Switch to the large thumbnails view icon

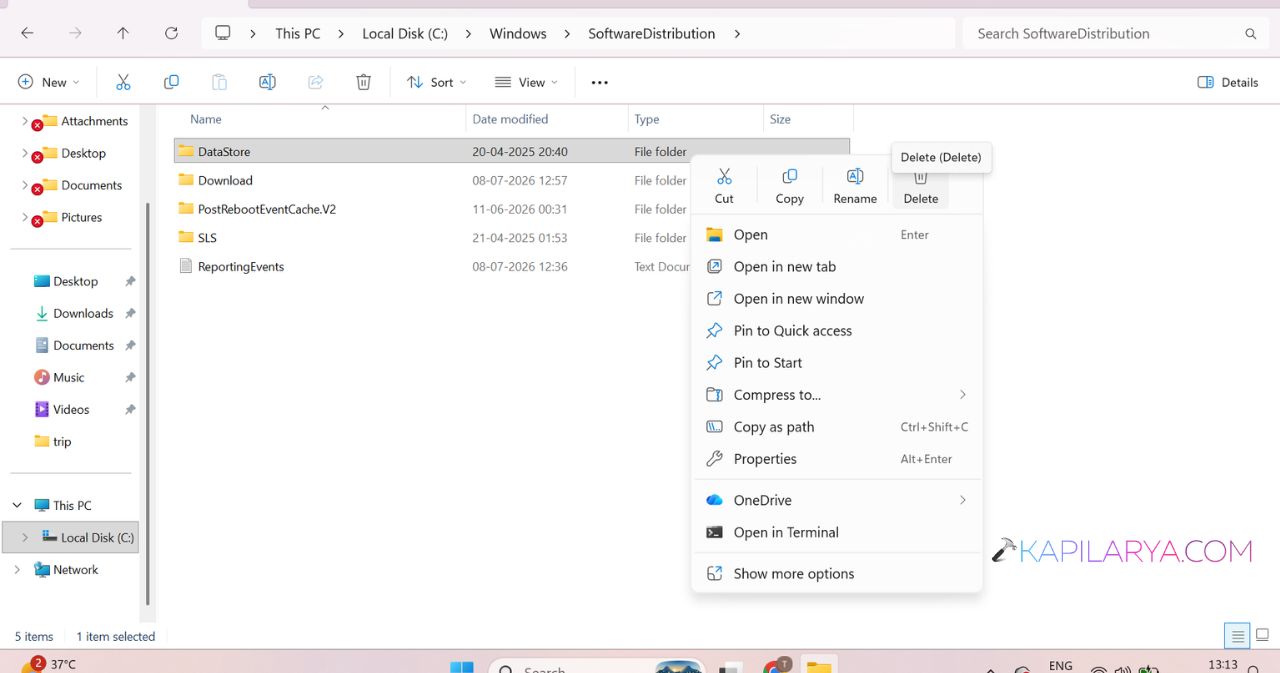(x=1263, y=635)
